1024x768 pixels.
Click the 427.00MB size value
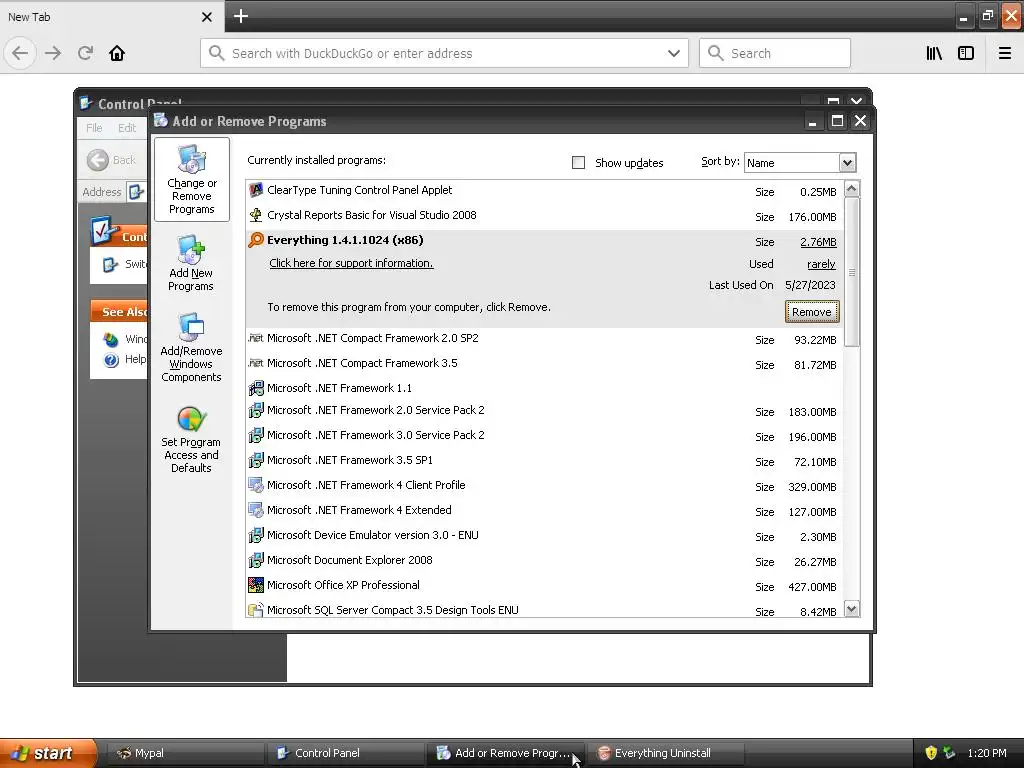812,587
